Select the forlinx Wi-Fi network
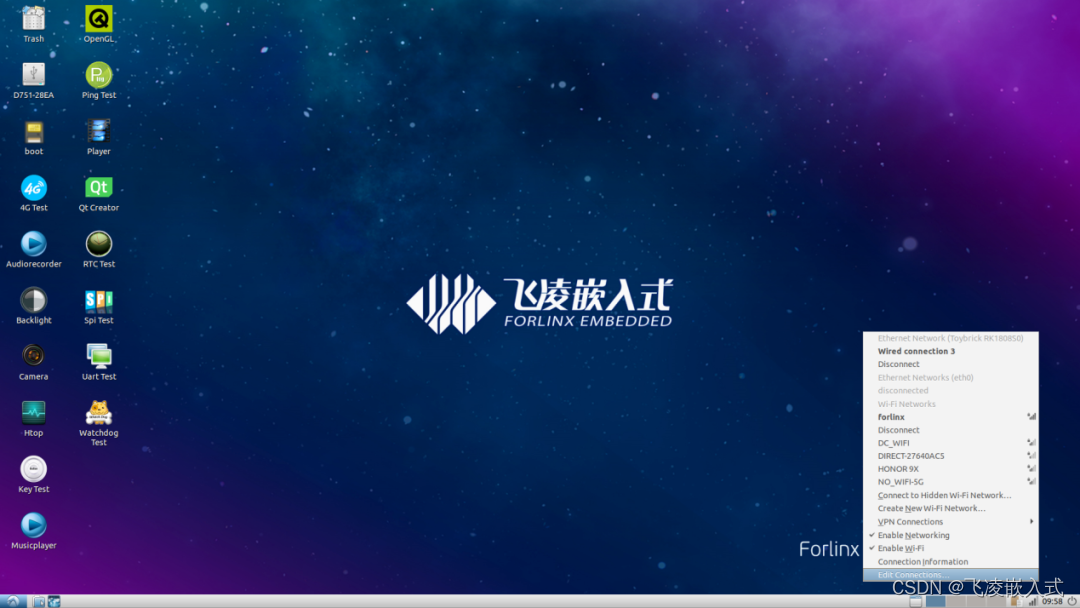Screen dimensions: 1080x608 (951, 417)
